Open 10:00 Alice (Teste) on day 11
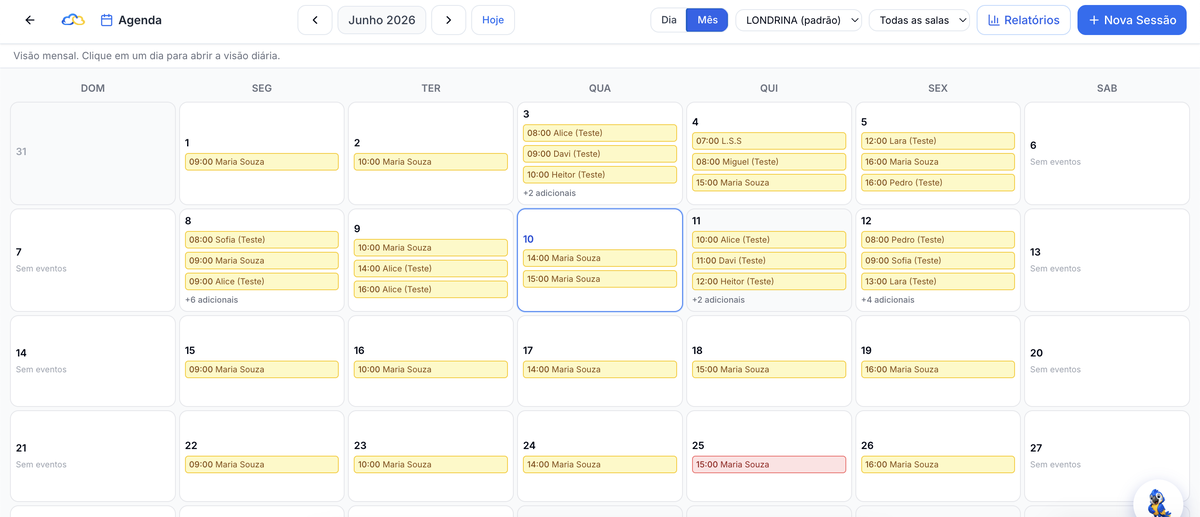This screenshot has height=517, width=1200. click(769, 240)
